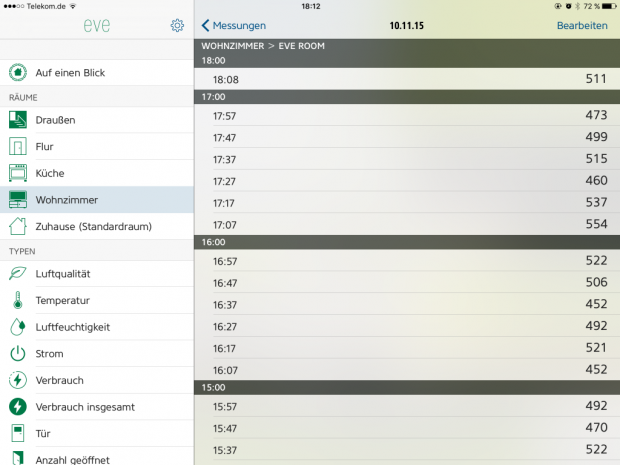The height and width of the screenshot is (465, 620).
Task: Select the 16:37 measurement row
Action: (x=407, y=304)
